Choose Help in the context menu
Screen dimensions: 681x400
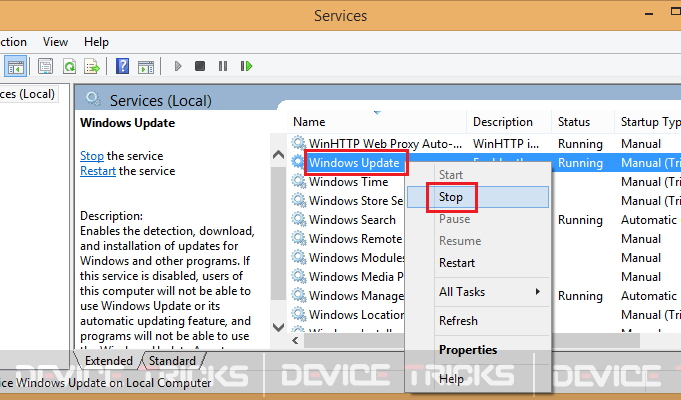click(478, 379)
